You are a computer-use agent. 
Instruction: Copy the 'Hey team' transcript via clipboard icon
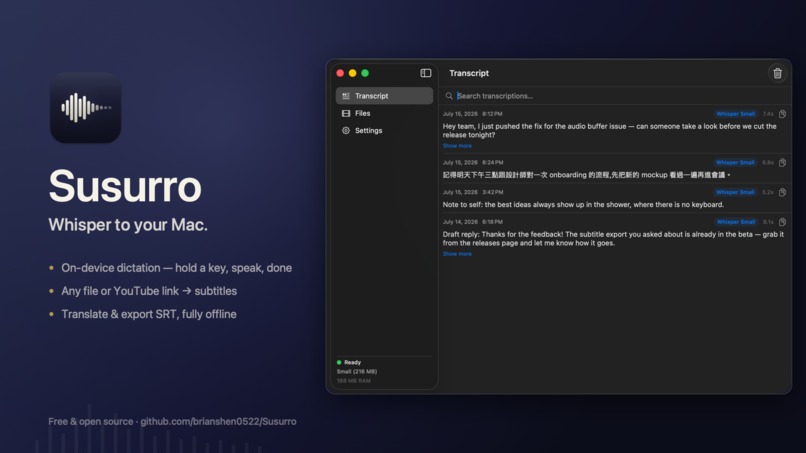(x=782, y=114)
